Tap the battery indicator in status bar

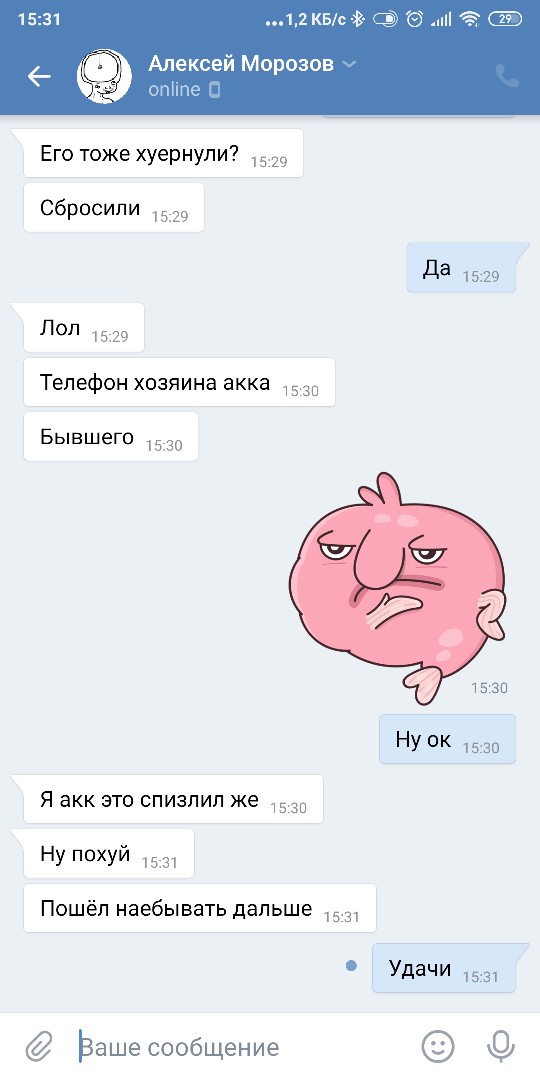coord(505,19)
